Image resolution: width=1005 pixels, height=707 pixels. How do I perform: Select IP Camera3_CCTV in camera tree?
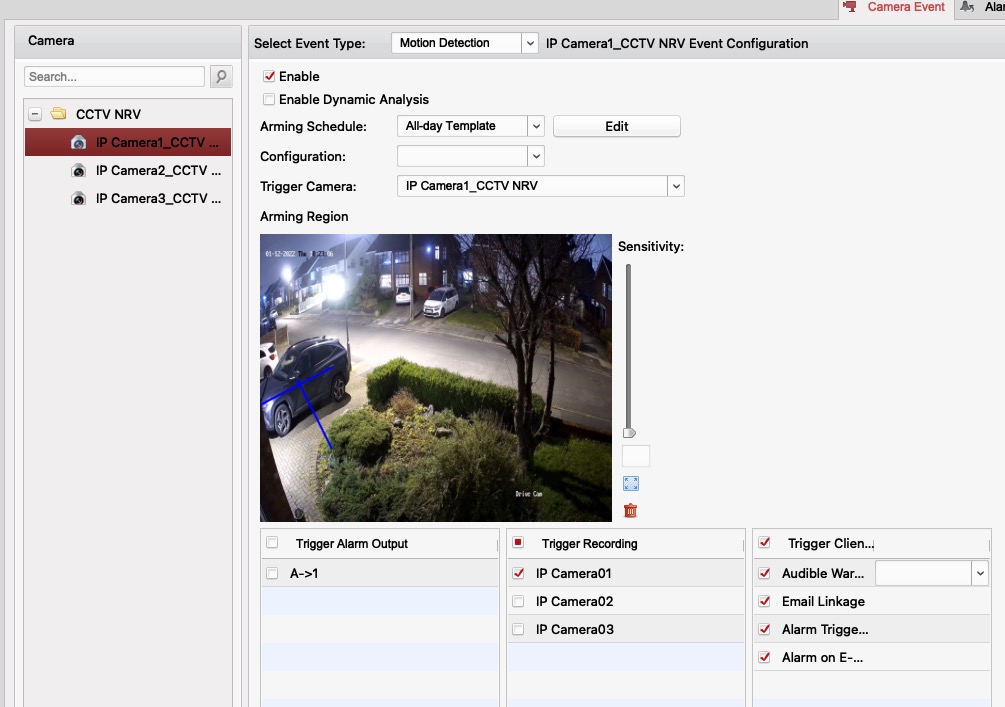click(x=158, y=199)
